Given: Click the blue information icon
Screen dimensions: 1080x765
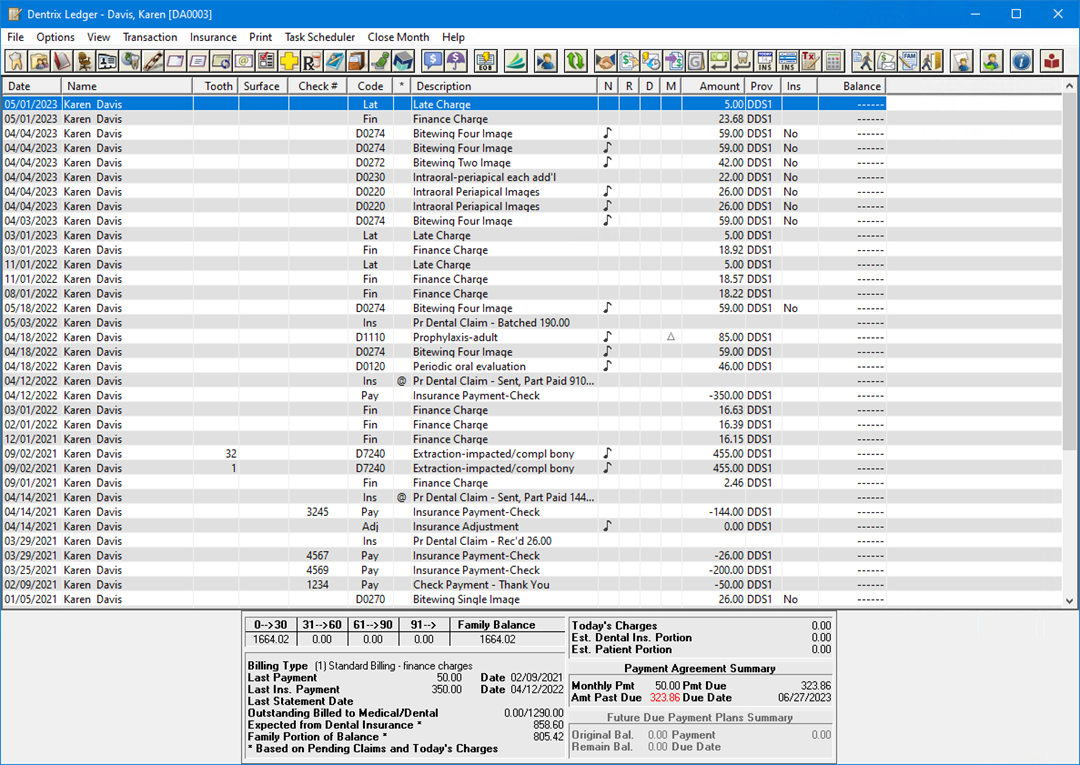Looking at the screenshot, I should [x=1021, y=61].
